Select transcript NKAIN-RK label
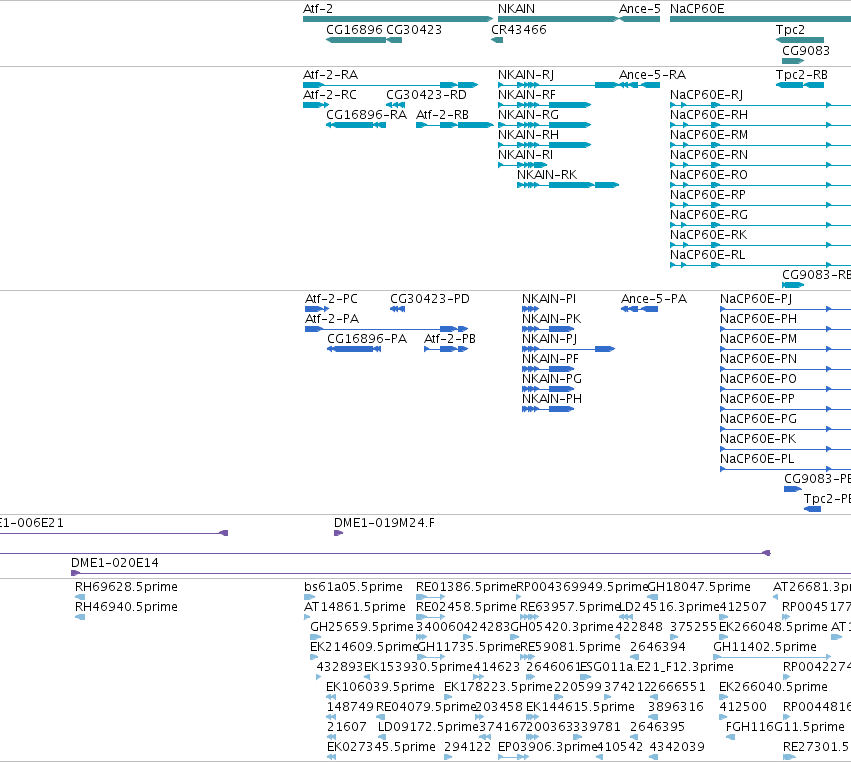The image size is (851, 762). [x=547, y=175]
